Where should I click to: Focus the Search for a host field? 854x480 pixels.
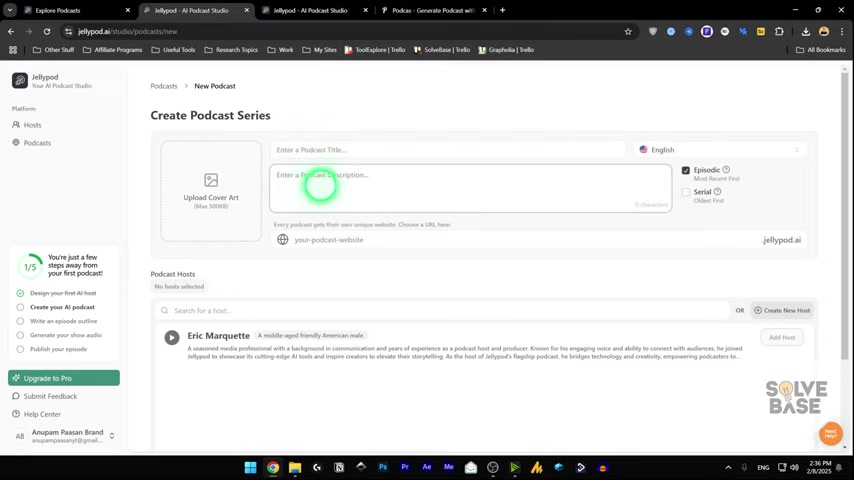[x=442, y=311]
